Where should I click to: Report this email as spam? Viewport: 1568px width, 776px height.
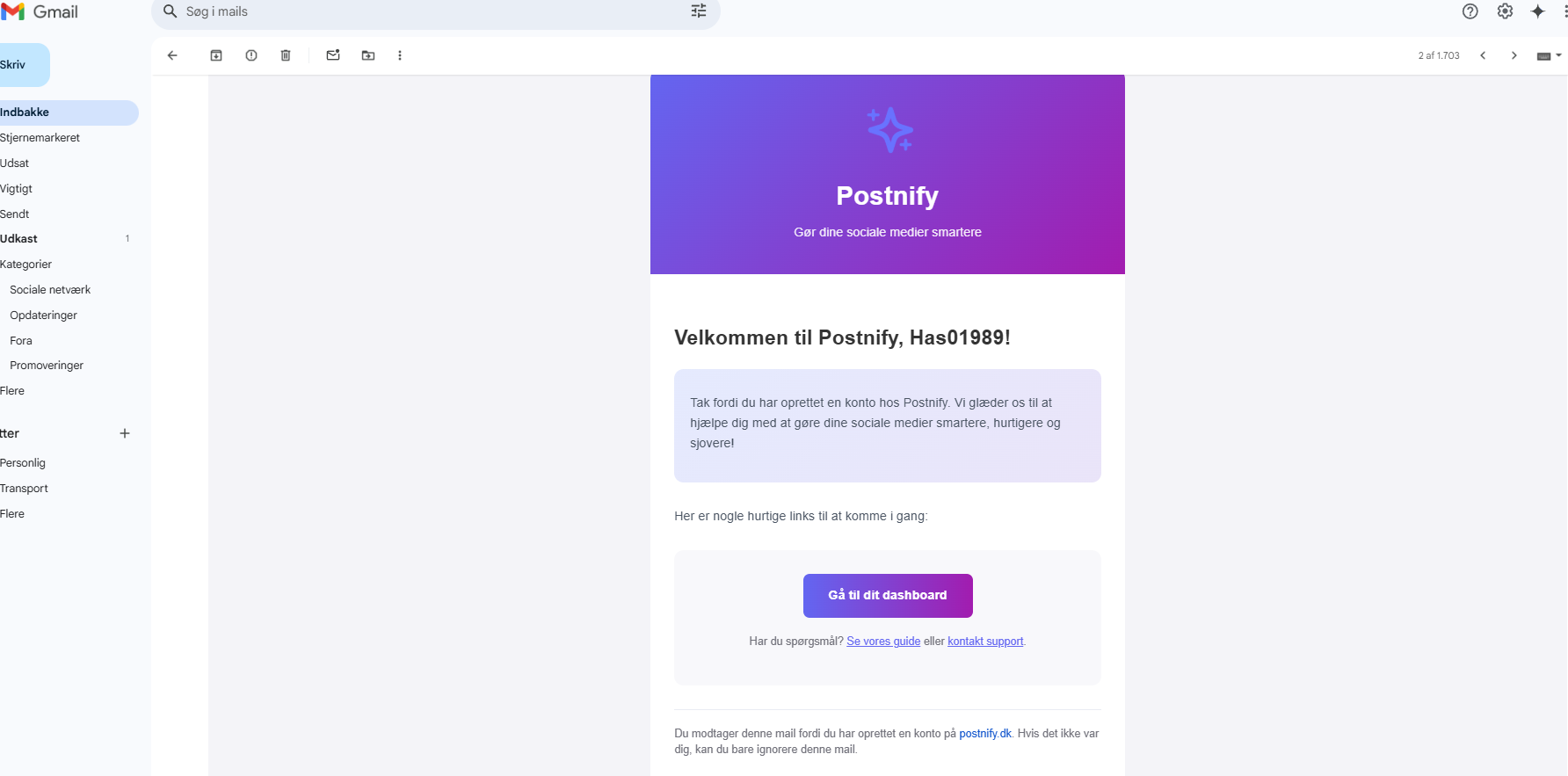pos(251,55)
